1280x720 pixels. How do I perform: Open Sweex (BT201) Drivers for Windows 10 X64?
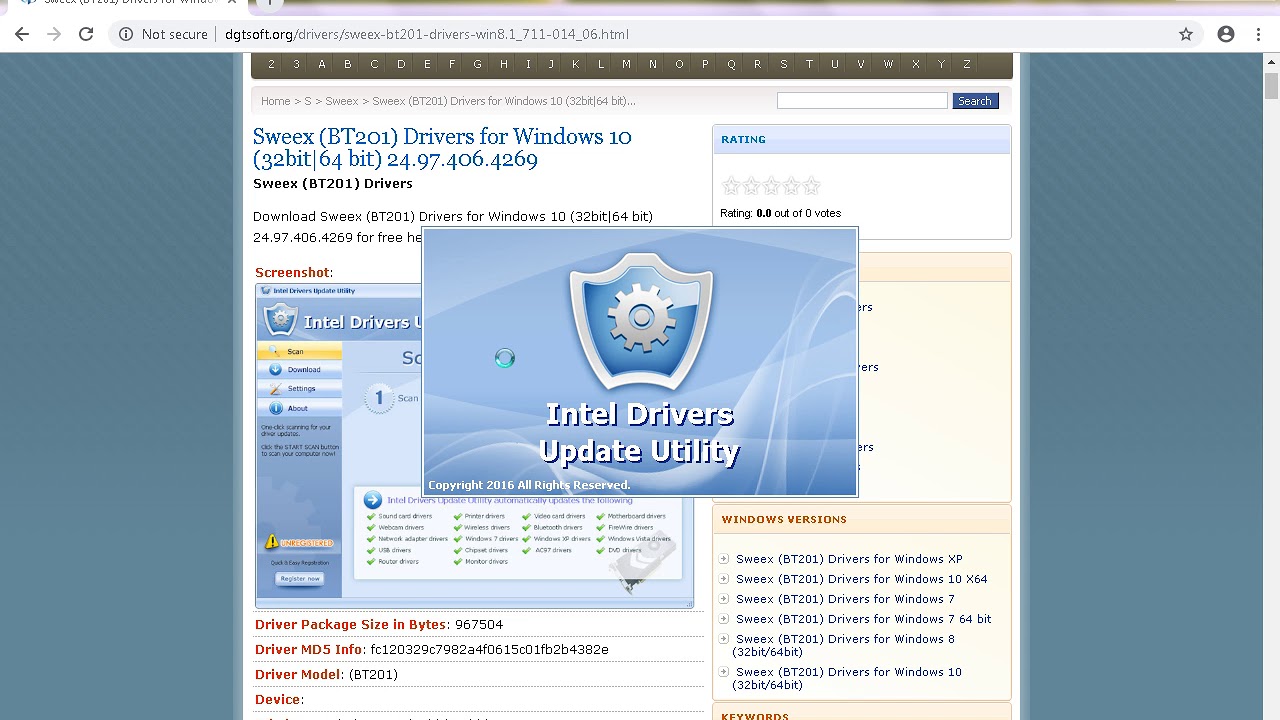(862, 579)
